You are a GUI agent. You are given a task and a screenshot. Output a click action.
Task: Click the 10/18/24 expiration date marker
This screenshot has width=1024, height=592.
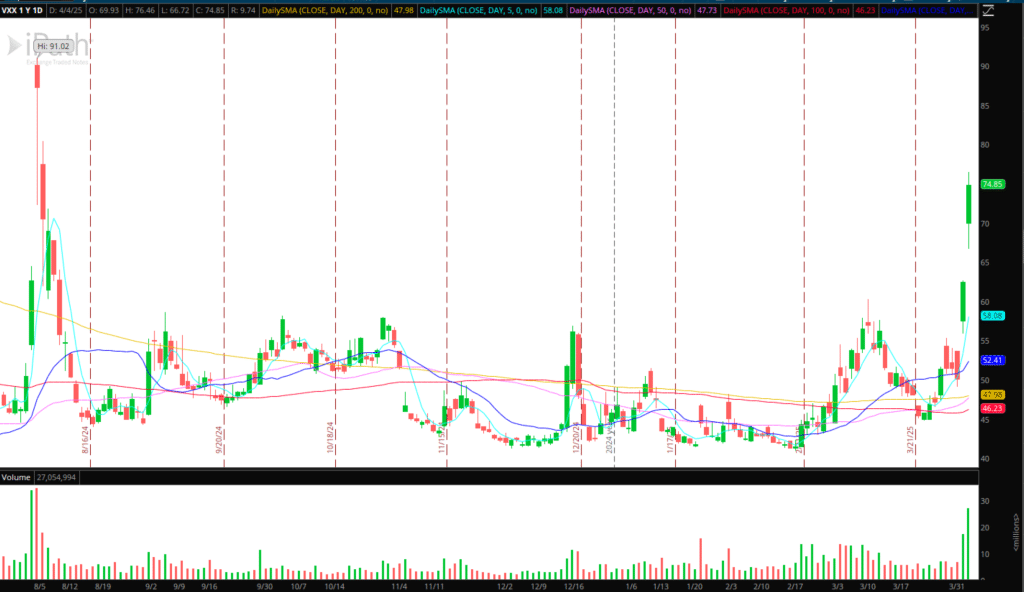330,438
